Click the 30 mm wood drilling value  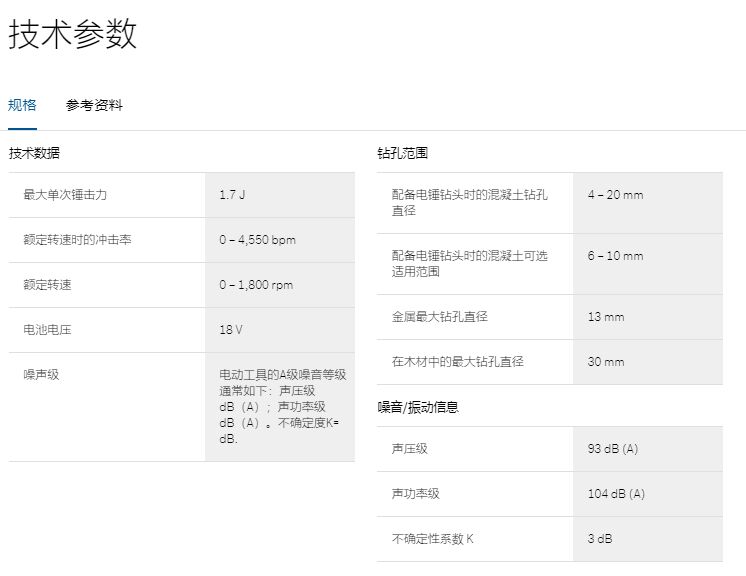click(x=605, y=362)
